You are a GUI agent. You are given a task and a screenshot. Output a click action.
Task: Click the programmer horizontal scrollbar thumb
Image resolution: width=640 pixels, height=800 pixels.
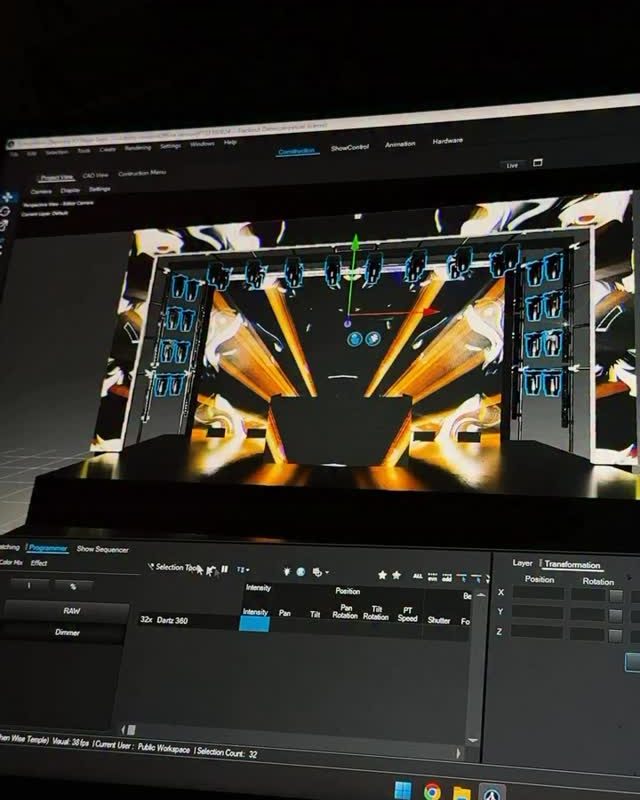(x=132, y=730)
